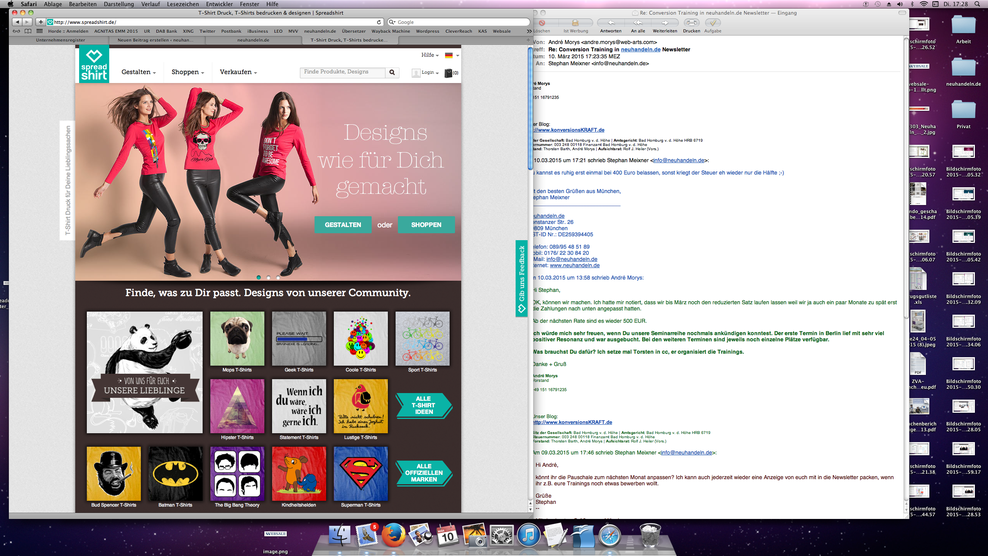This screenshot has height=556, width=988.
Task: Click the volume icon in menu bar
Action: point(900,4)
